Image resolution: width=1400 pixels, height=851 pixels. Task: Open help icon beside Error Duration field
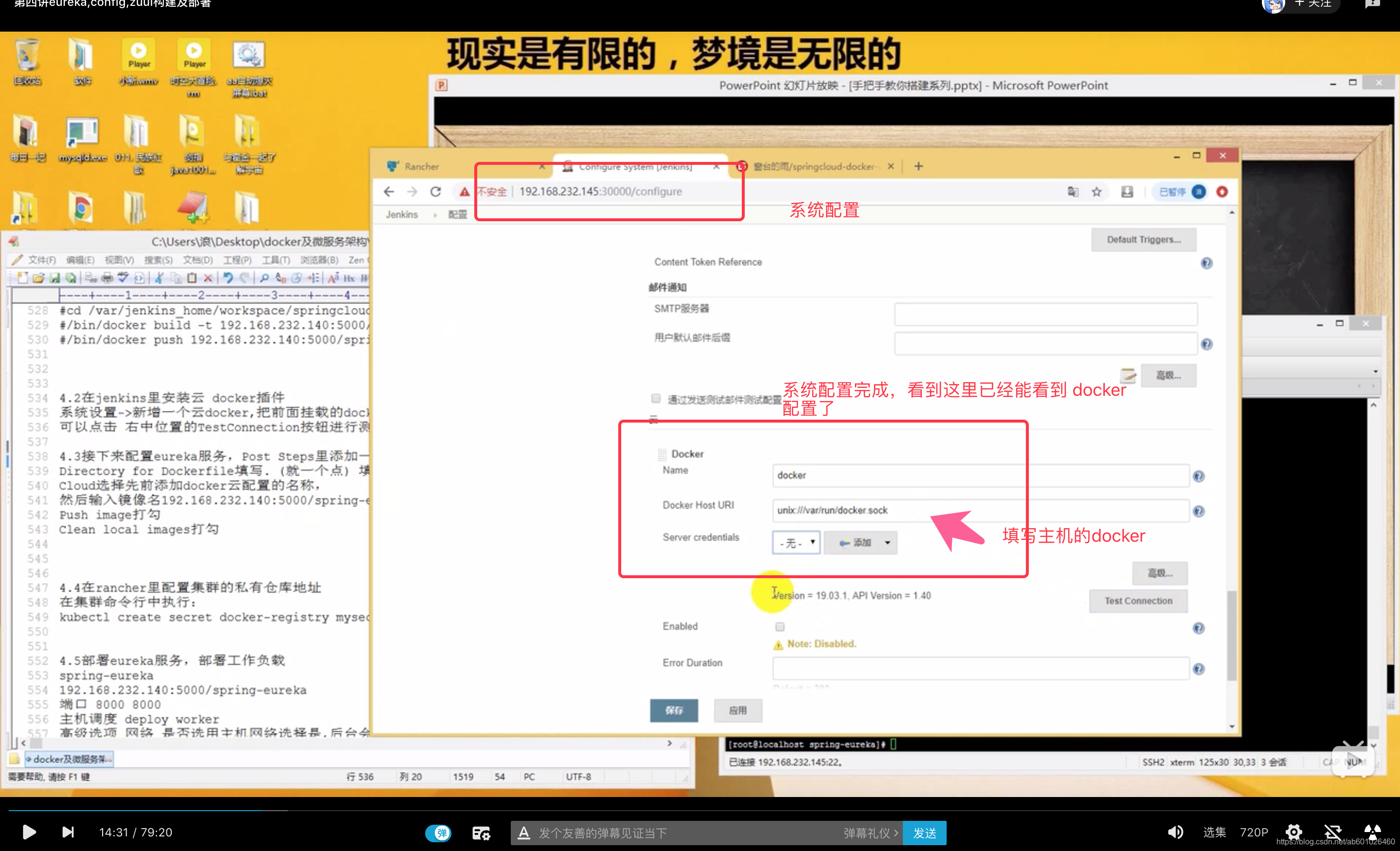click(x=1199, y=669)
